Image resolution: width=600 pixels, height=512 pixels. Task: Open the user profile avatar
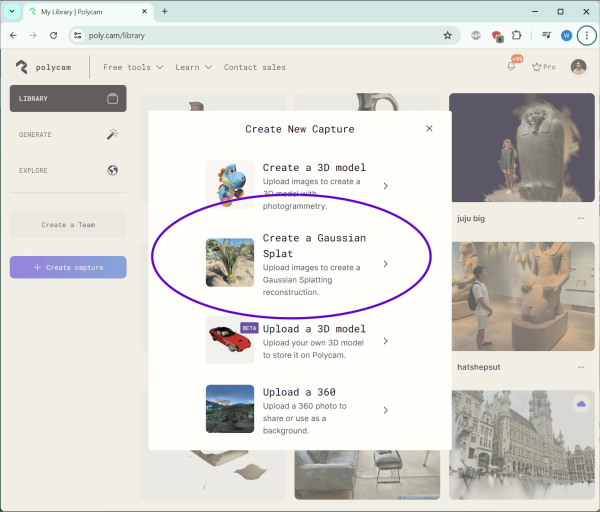578,67
